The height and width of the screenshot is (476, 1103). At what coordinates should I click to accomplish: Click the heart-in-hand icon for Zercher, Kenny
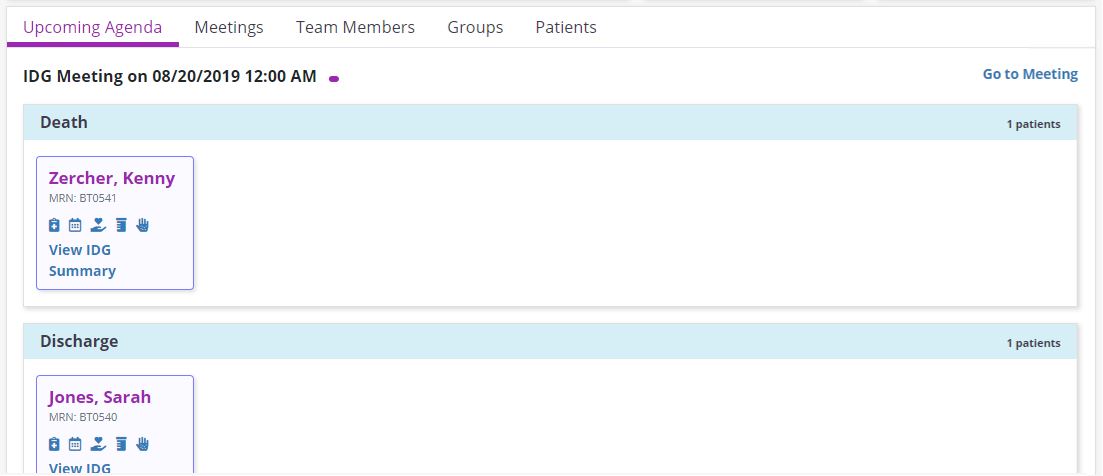pyautogui.click(x=98, y=225)
